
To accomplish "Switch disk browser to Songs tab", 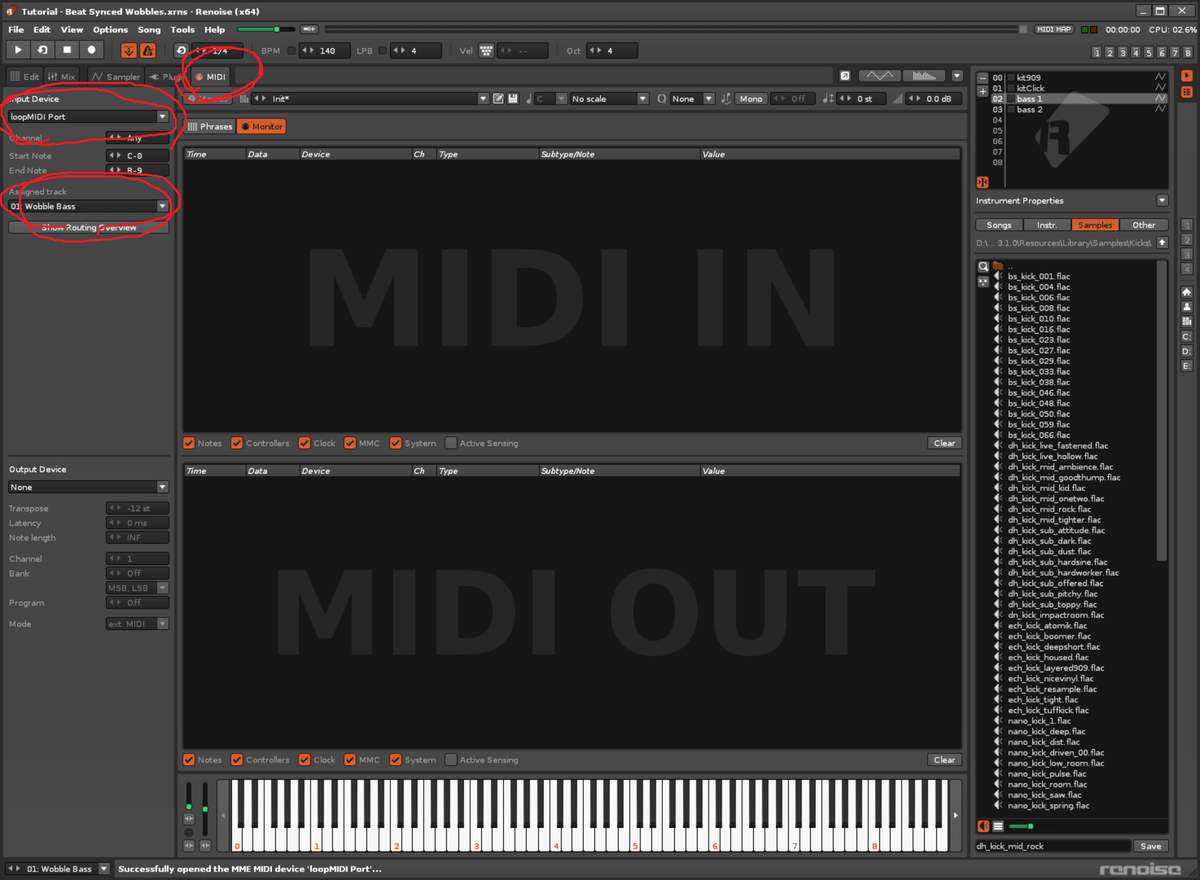I will pyautogui.click(x=999, y=225).
